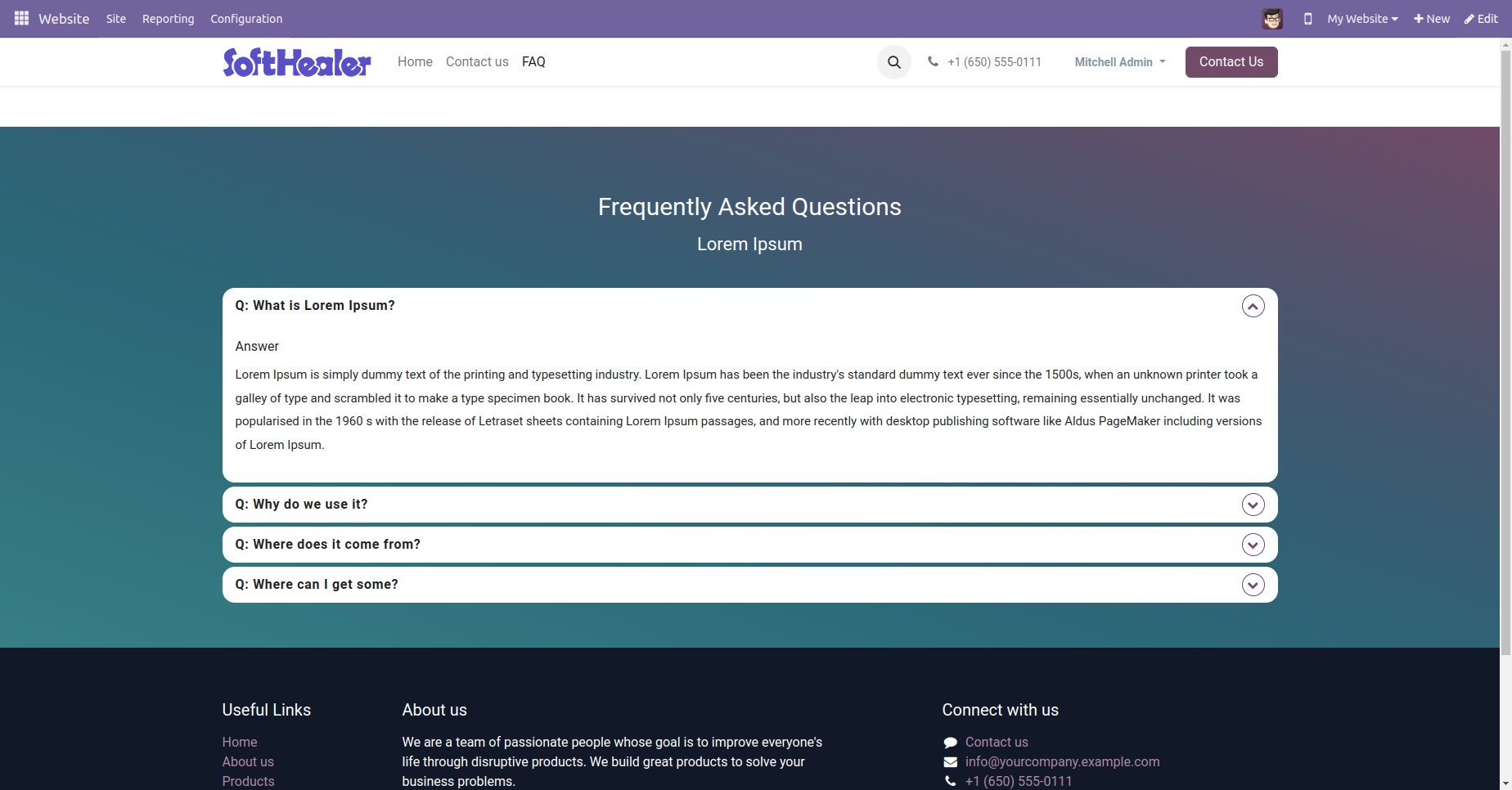The height and width of the screenshot is (790, 1512).
Task: Open the Configuration menu
Action: (x=246, y=19)
